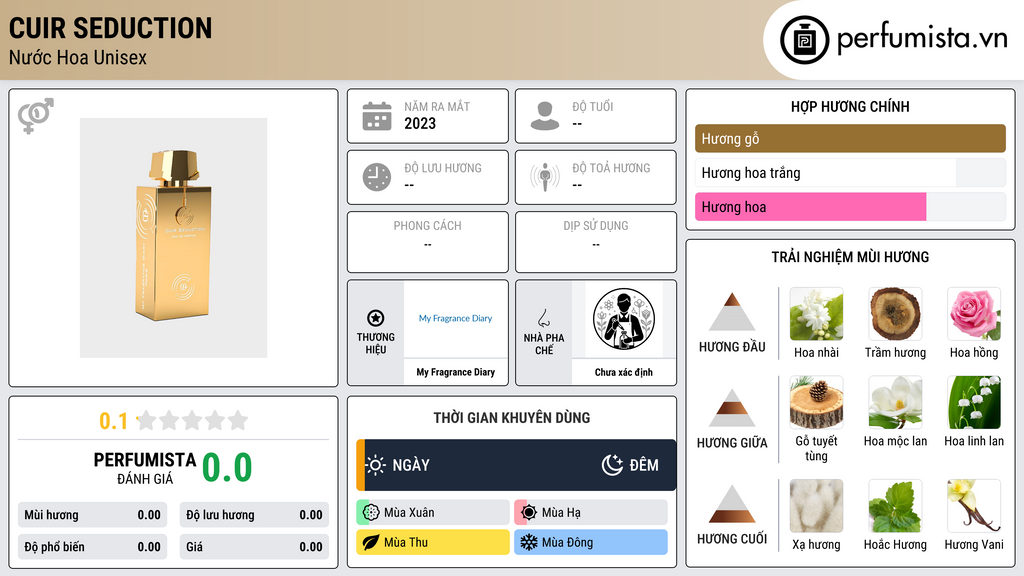1024x576 pixels.
Task: Click the perfumista.vn site name
Action: coord(922,38)
